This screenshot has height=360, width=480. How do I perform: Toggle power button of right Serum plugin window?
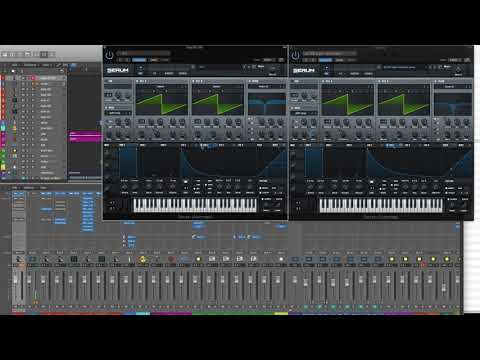(295, 55)
